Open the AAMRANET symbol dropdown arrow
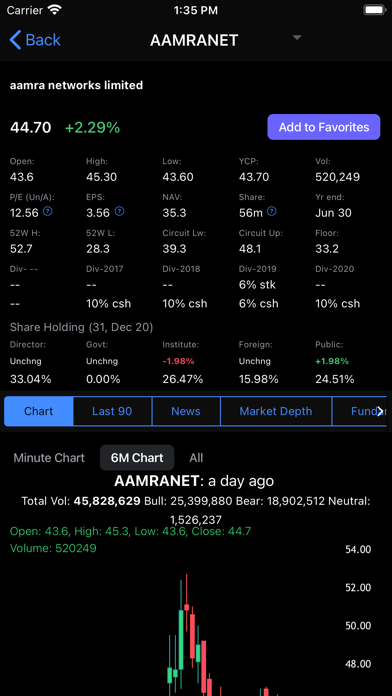 [x=297, y=37]
